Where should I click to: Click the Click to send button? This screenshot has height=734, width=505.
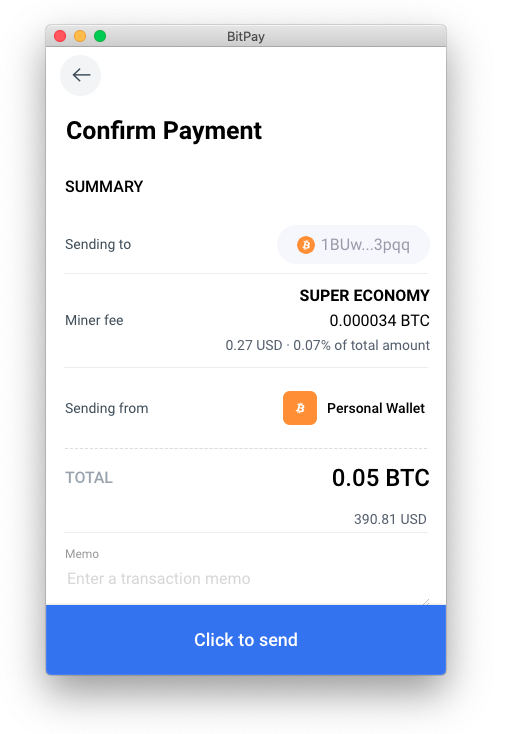[246, 639]
